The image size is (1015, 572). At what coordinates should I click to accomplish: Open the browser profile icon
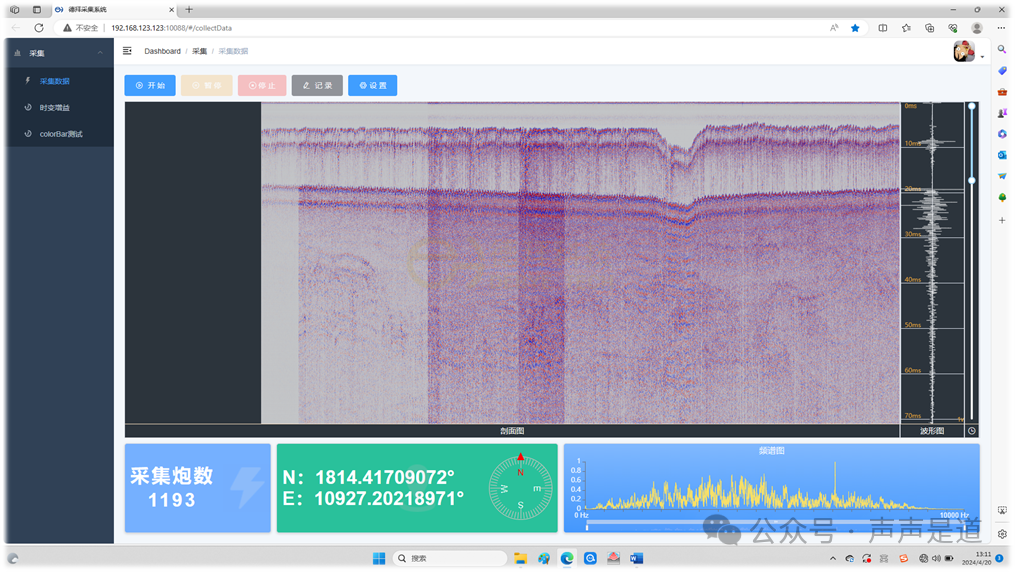[x=977, y=28]
